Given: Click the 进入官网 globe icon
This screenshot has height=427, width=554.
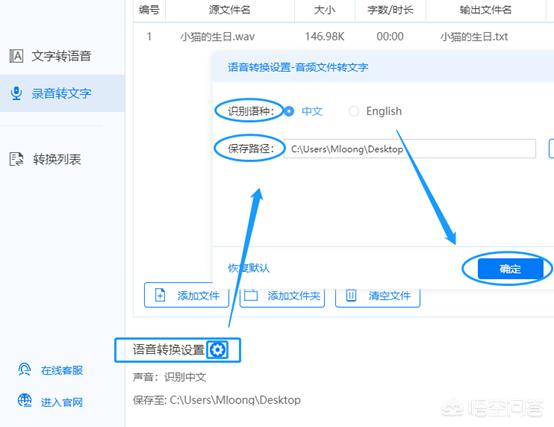Looking at the screenshot, I should 24,401.
